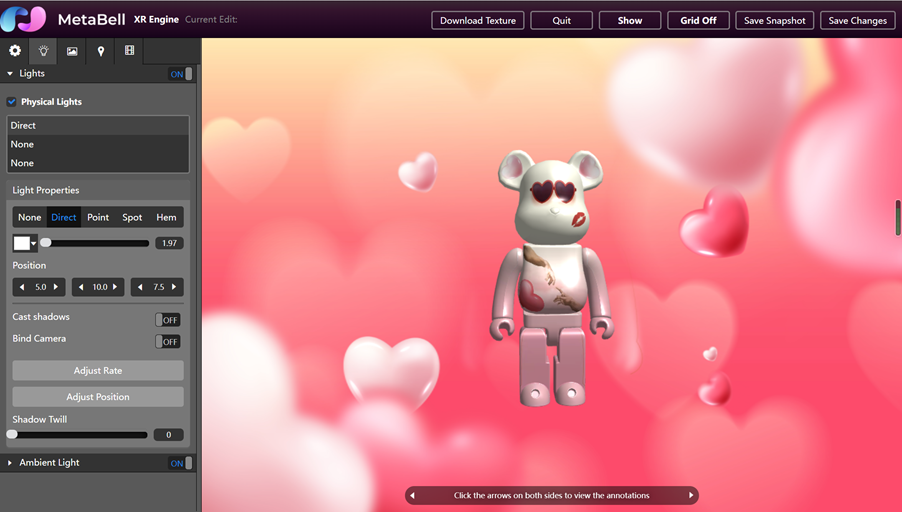
Task: Set light type to Point
Action: click(98, 217)
